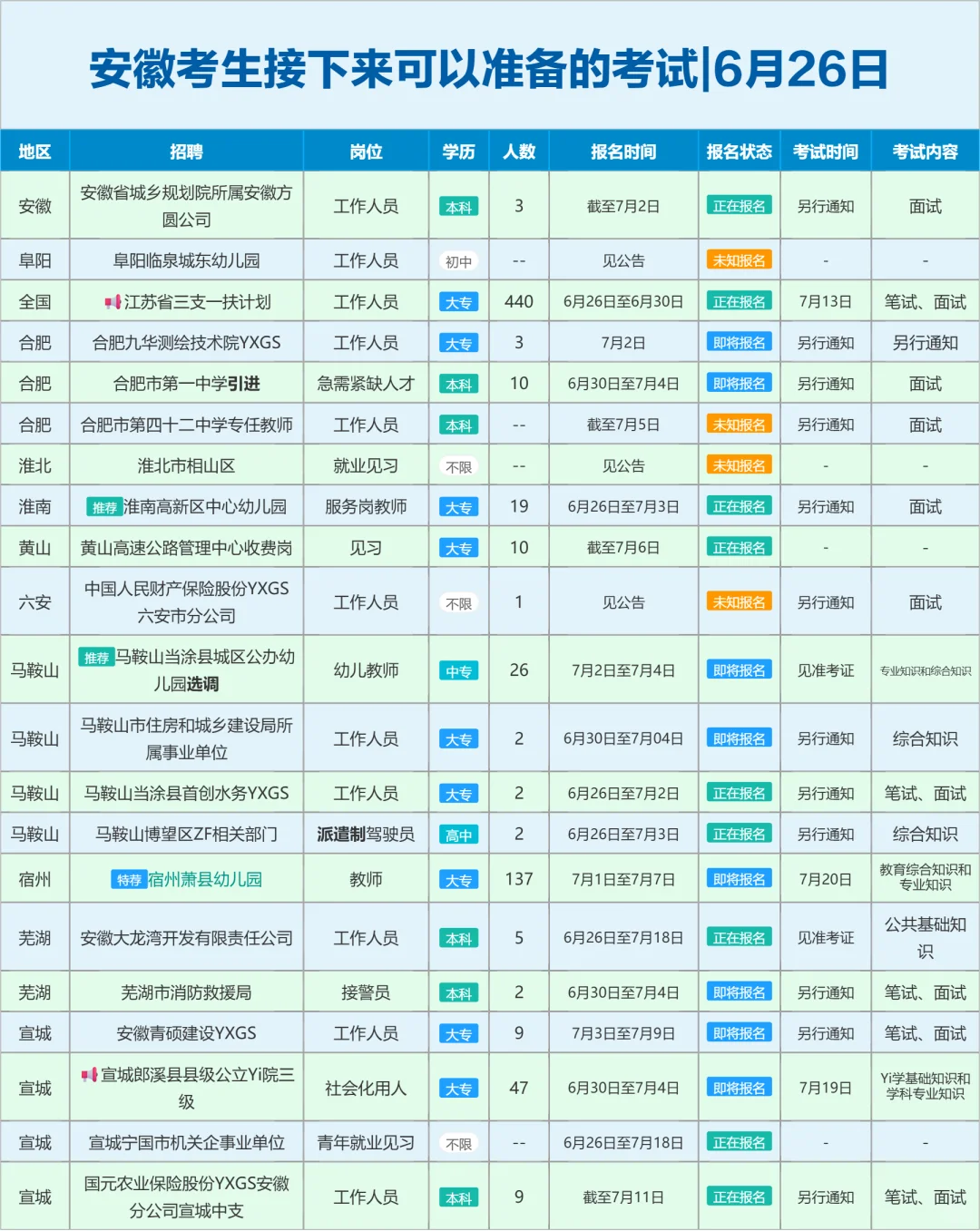Click 安徽青硕建设YXGS entry

[186, 1034]
